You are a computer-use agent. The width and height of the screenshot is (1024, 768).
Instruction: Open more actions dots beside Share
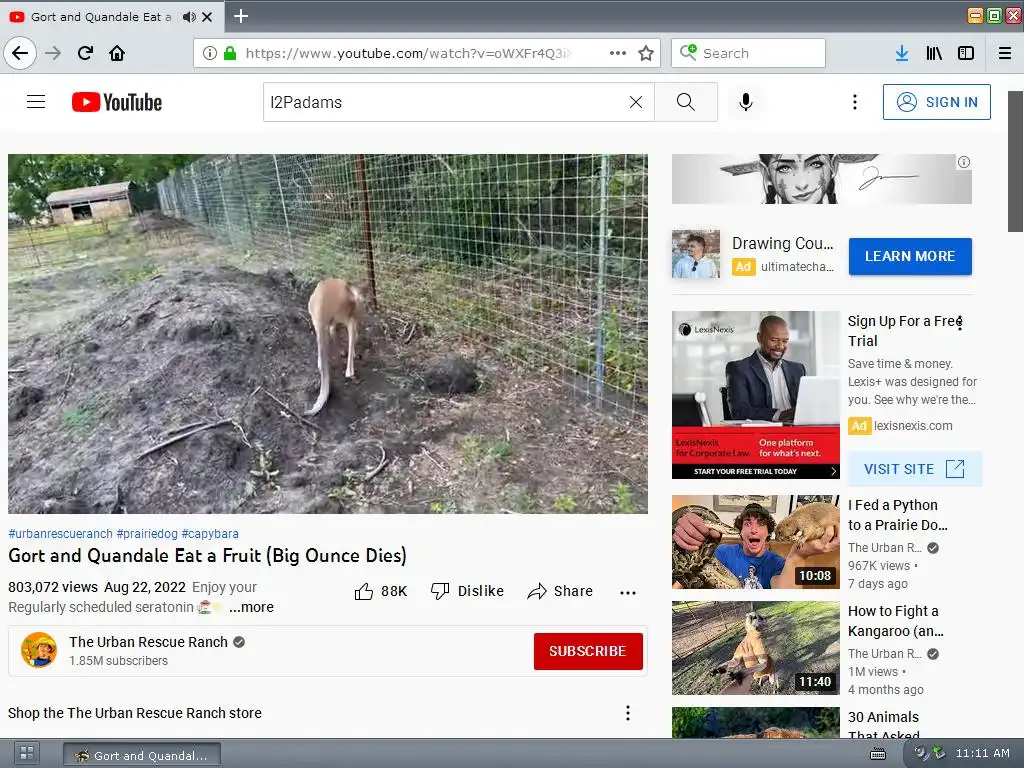[x=628, y=592]
